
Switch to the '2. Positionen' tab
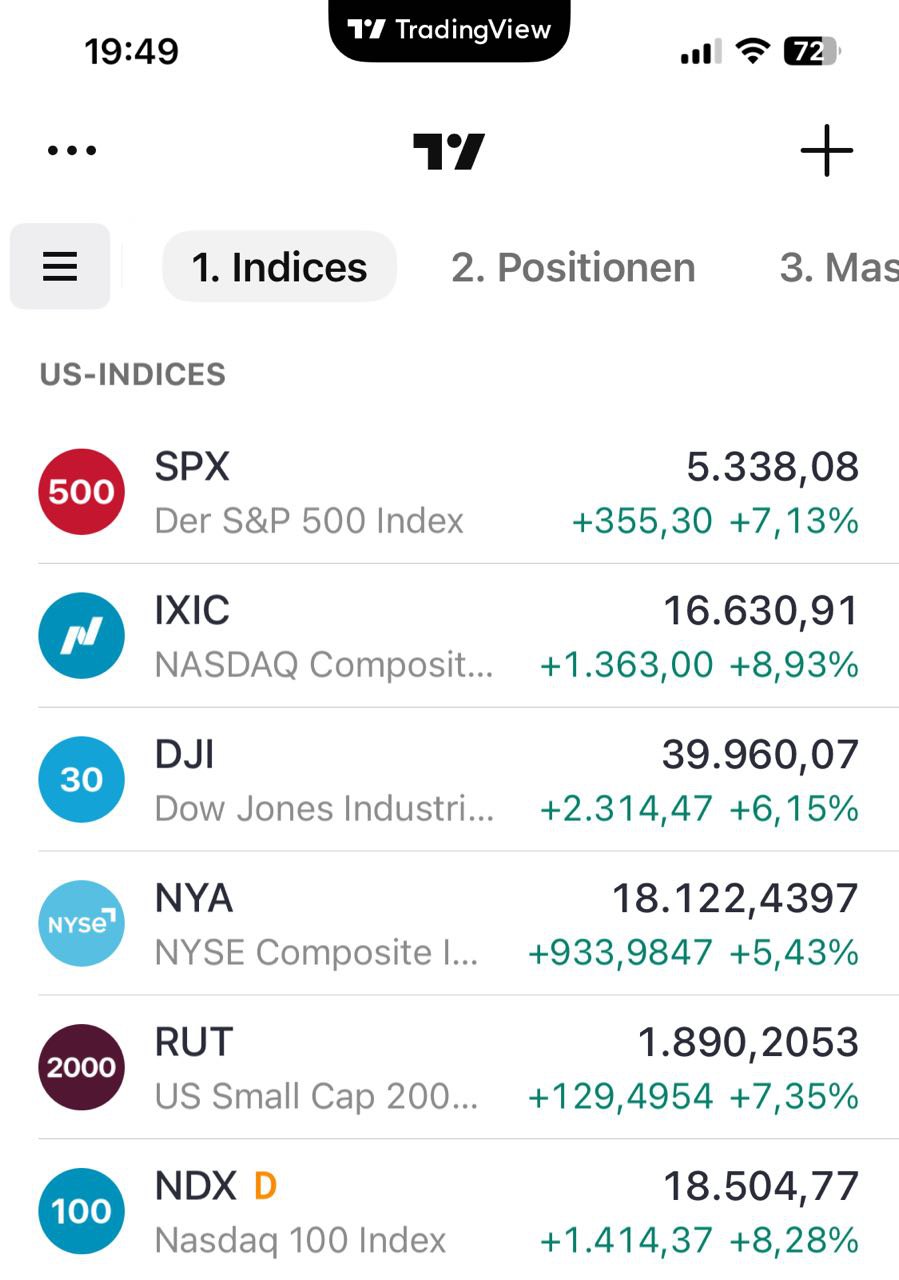[573, 267]
